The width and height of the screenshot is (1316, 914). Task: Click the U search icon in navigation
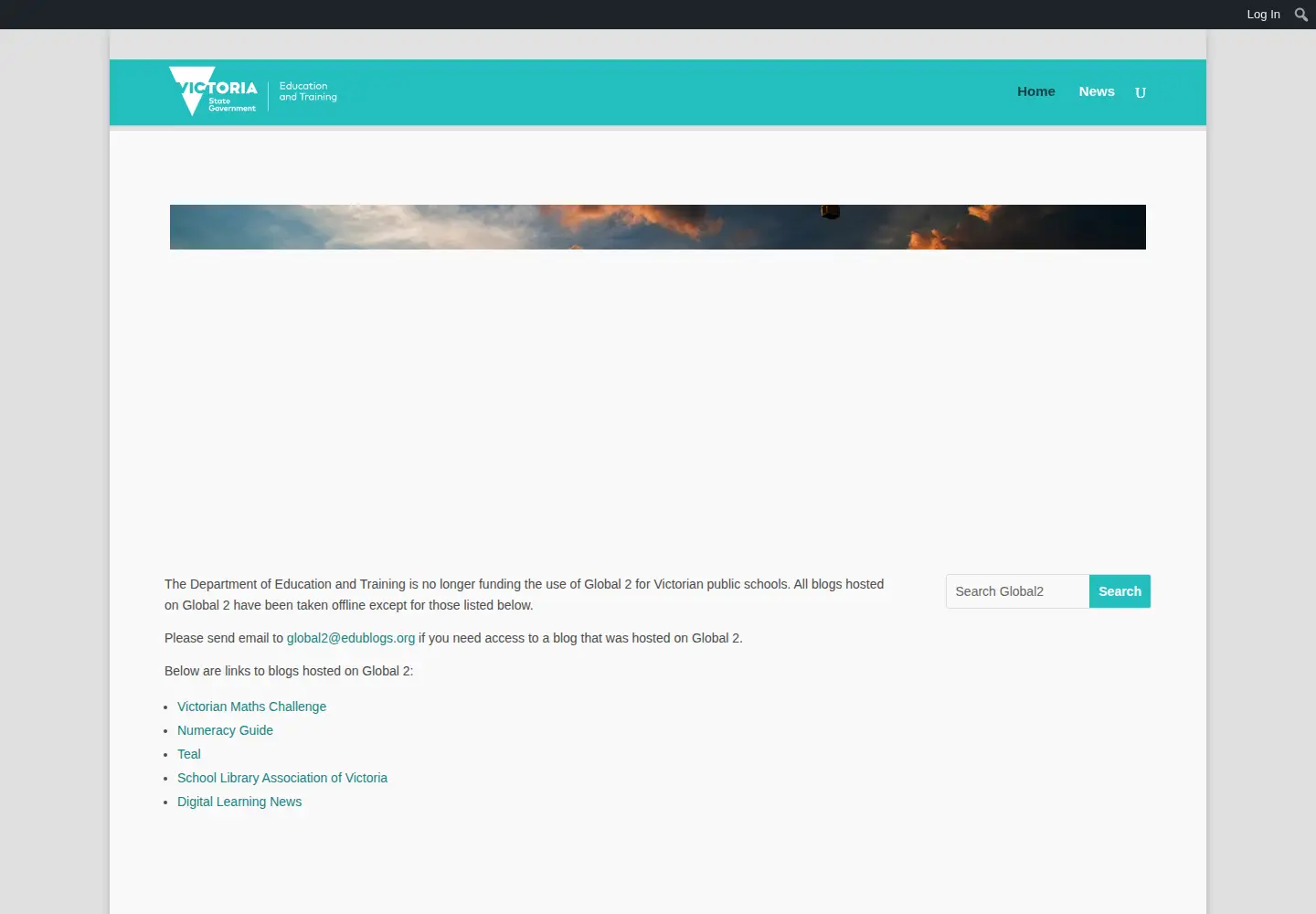click(1141, 92)
